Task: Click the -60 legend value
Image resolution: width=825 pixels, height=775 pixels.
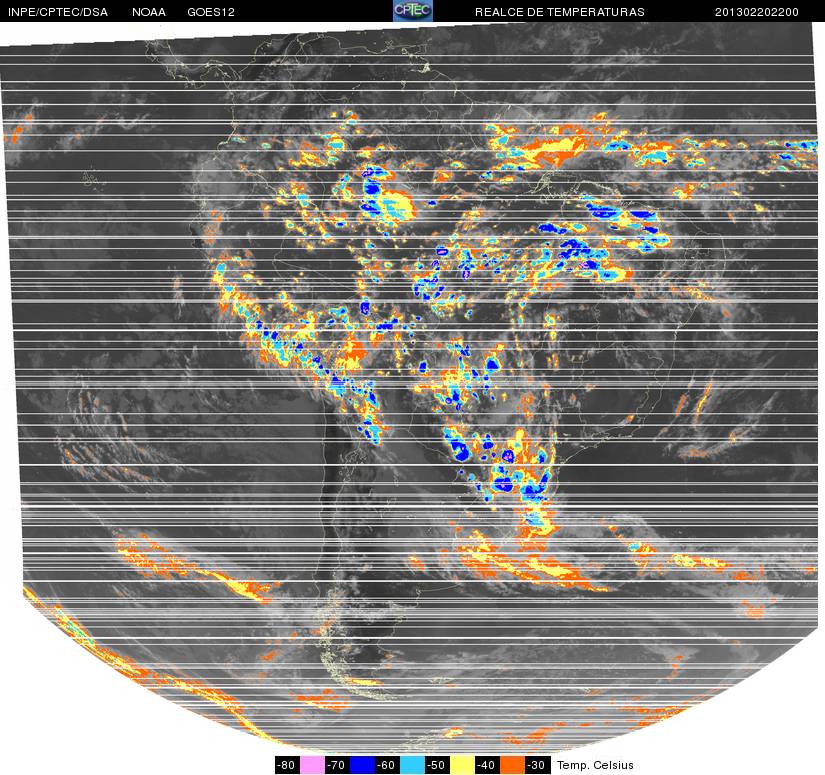Action: (x=387, y=765)
